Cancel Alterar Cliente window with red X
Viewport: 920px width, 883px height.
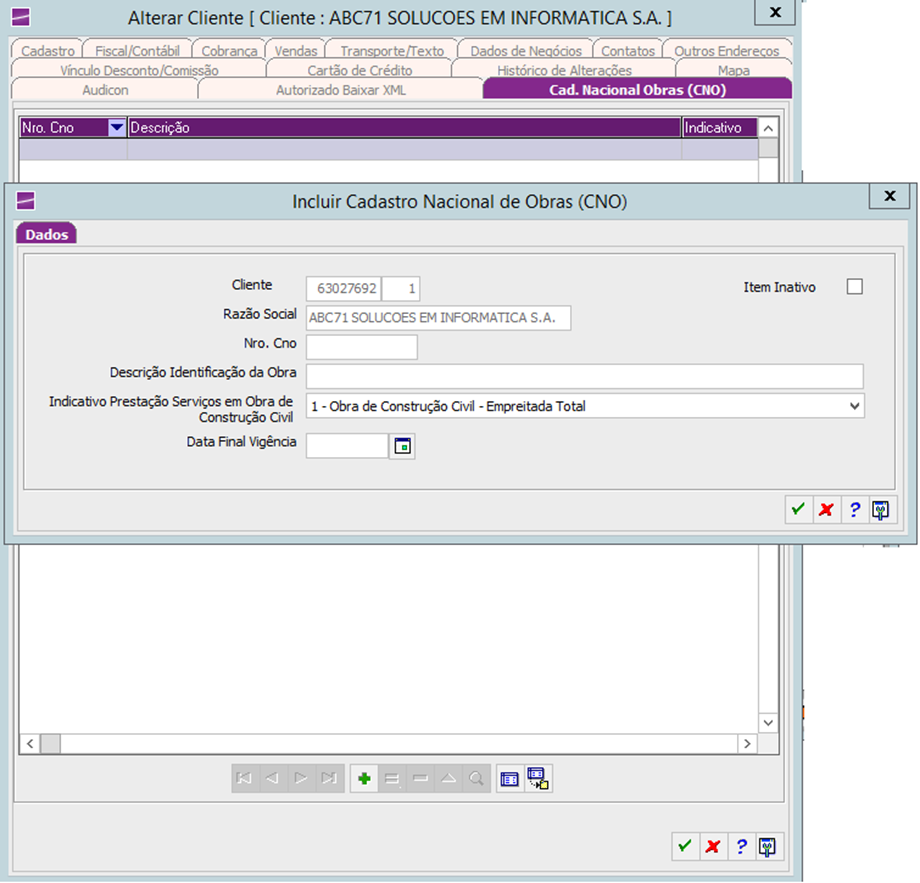pyautogui.click(x=713, y=846)
